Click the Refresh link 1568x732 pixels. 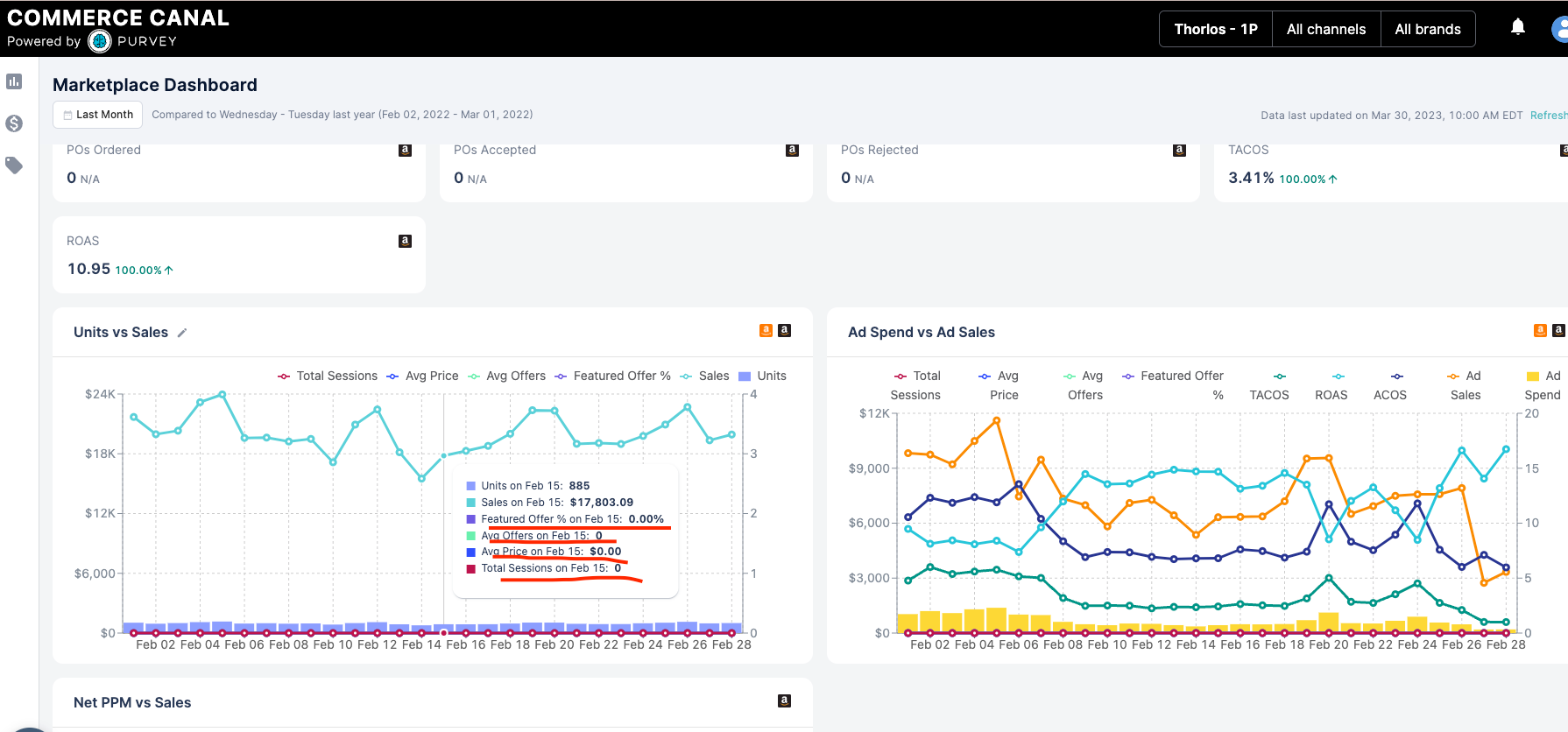point(1548,115)
